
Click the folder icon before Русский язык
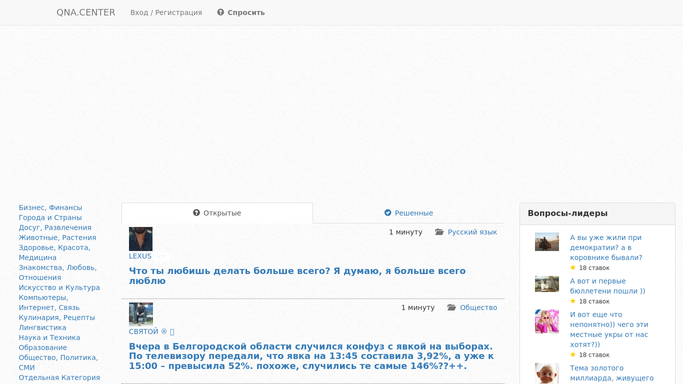point(439,232)
